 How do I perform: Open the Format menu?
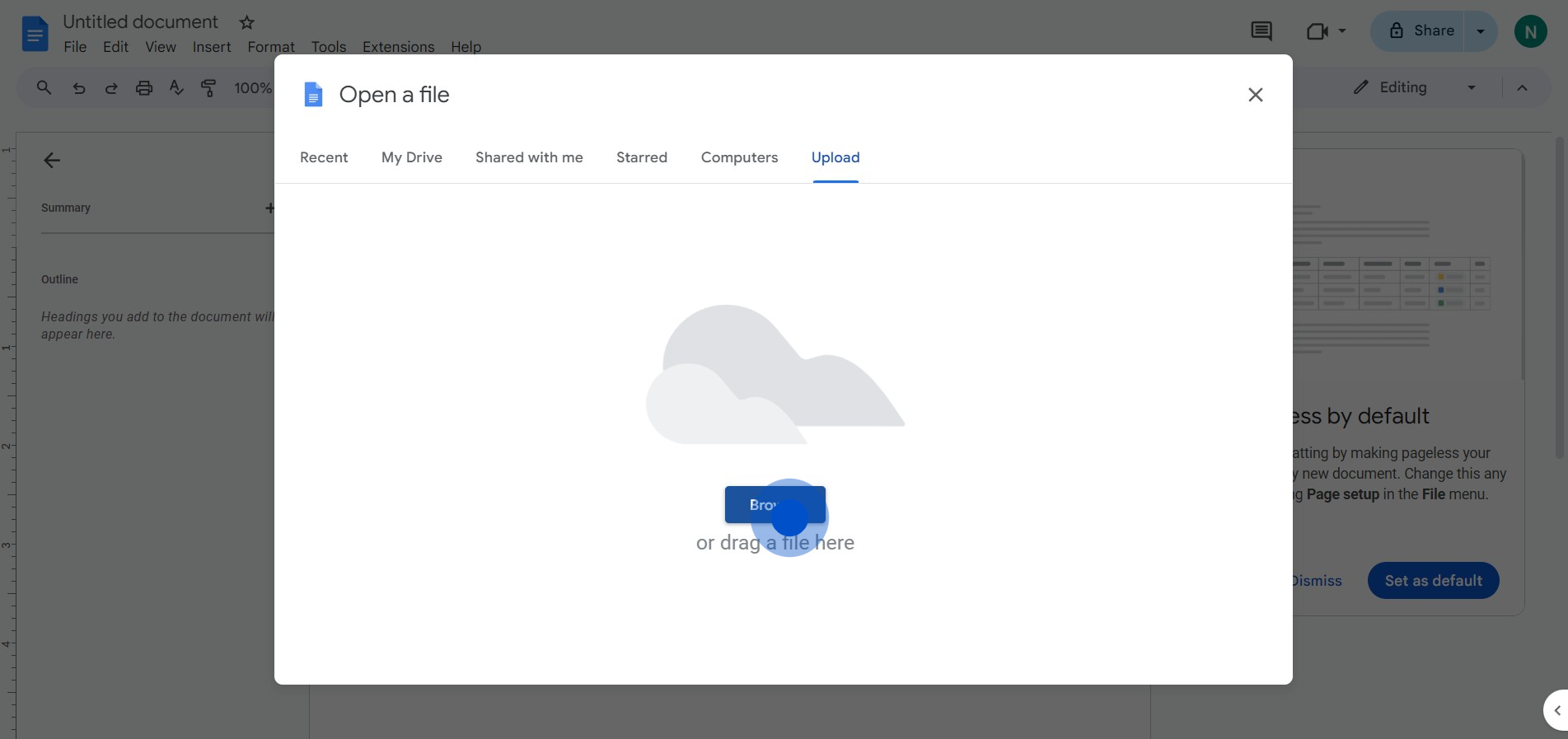click(271, 47)
